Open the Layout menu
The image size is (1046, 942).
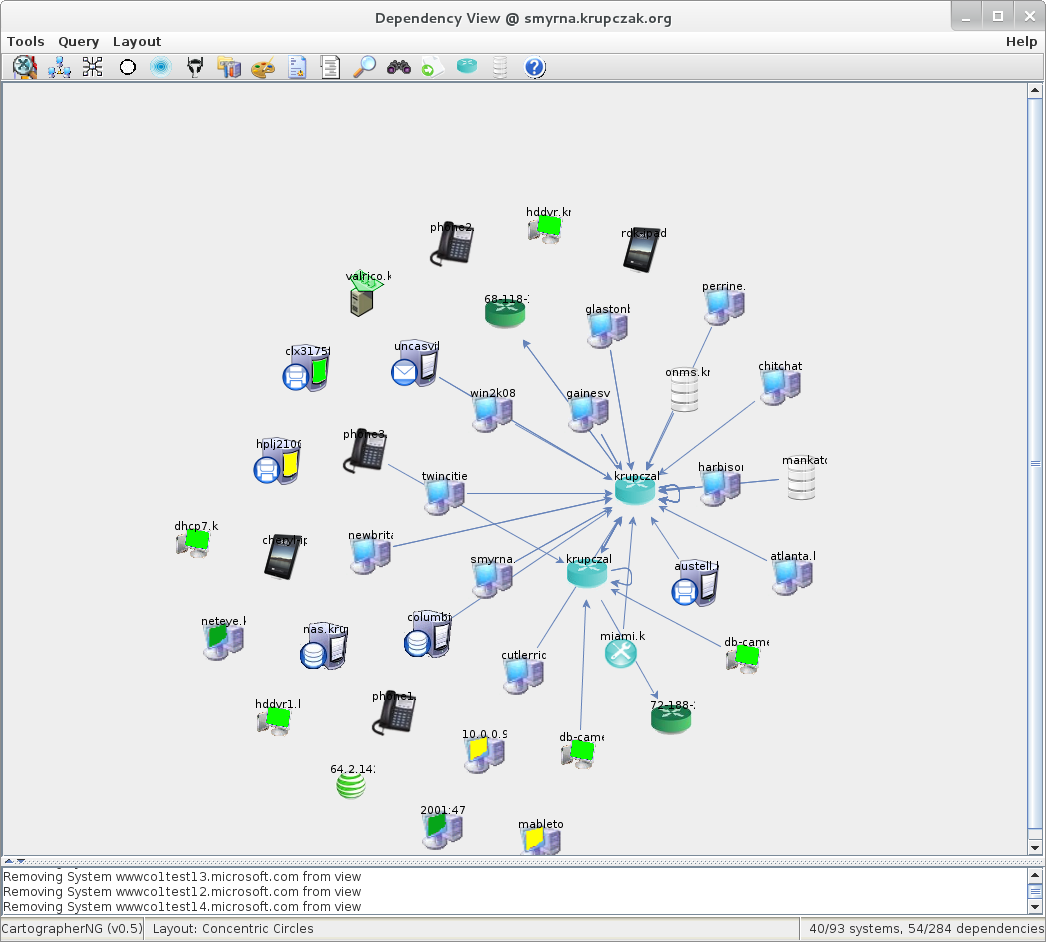(137, 41)
